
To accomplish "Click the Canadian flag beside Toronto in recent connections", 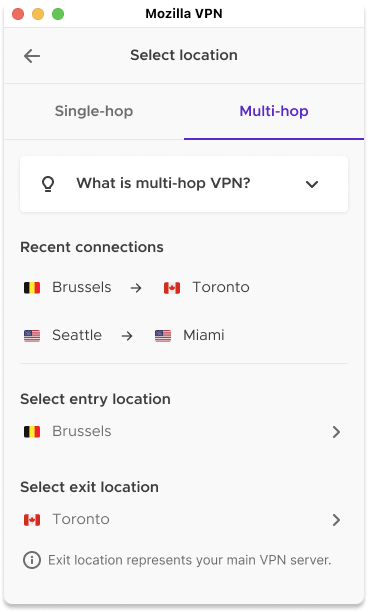I will 172,288.
